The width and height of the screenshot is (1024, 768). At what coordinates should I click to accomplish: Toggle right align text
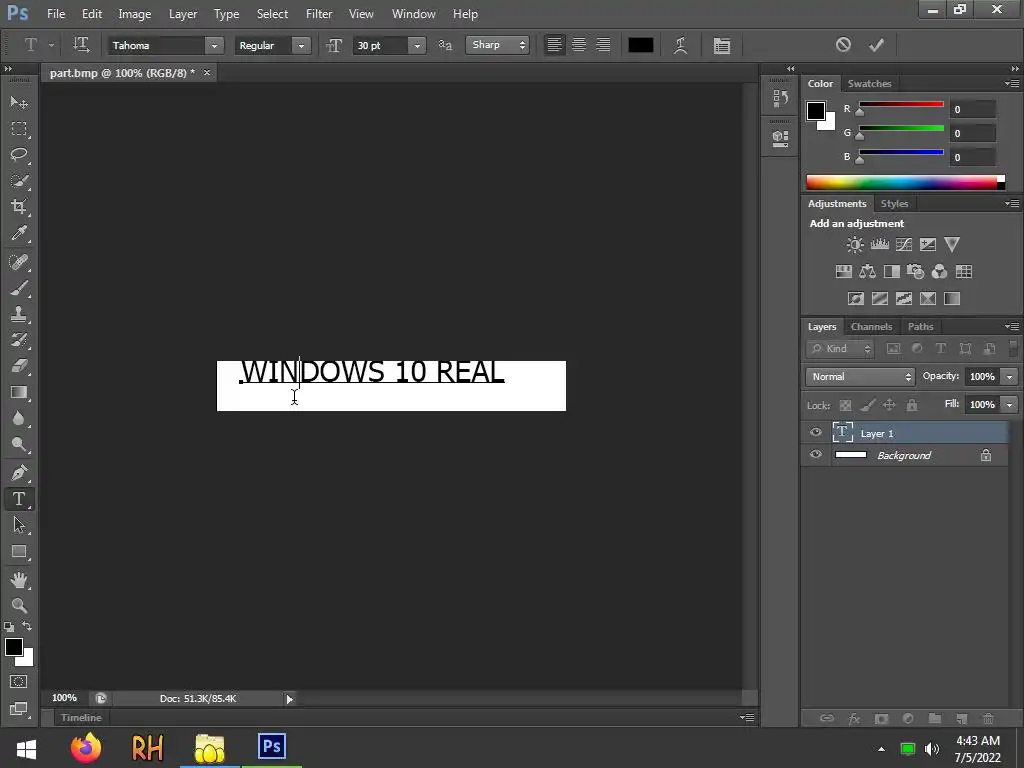pos(603,45)
